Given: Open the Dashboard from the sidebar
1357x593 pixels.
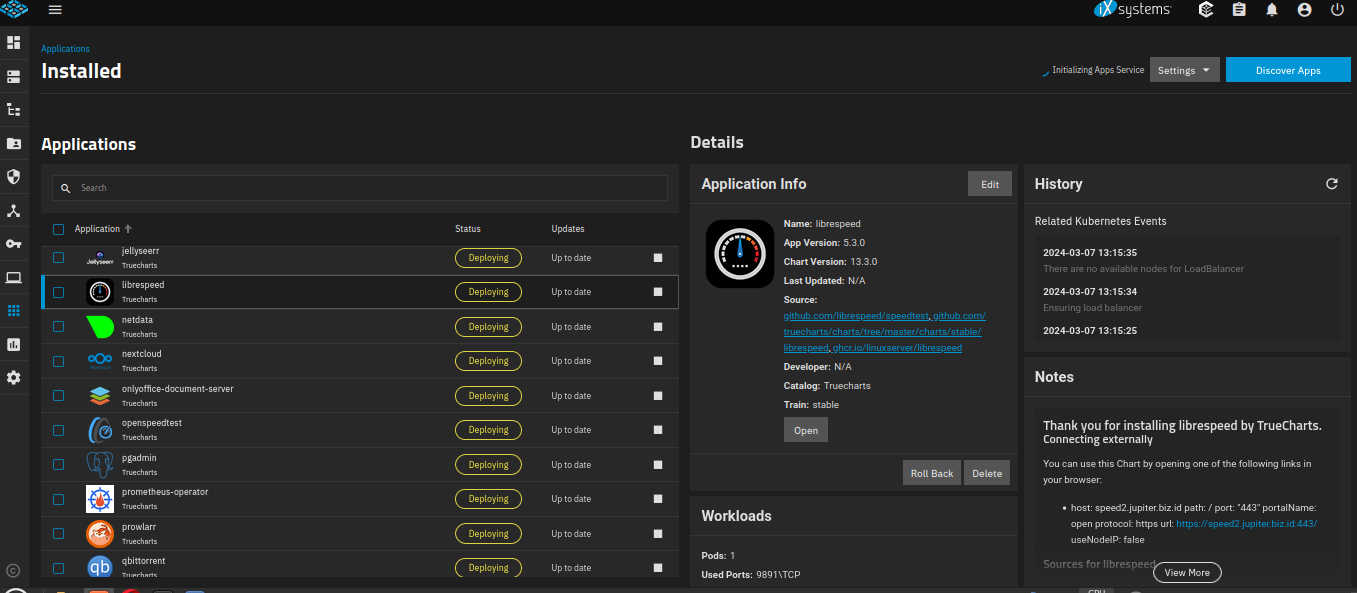Looking at the screenshot, I should (13, 43).
